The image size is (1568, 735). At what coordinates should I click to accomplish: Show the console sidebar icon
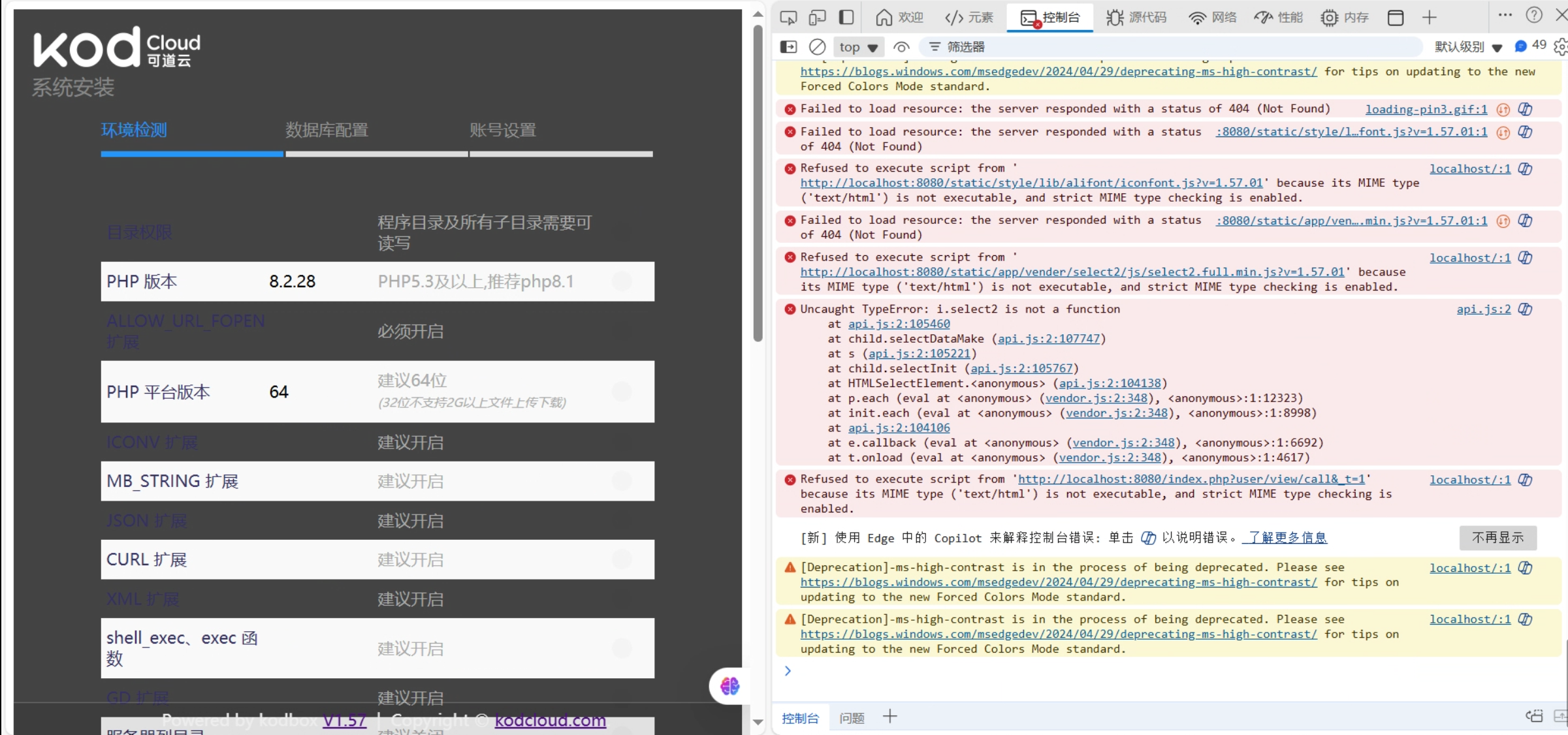pos(788,47)
